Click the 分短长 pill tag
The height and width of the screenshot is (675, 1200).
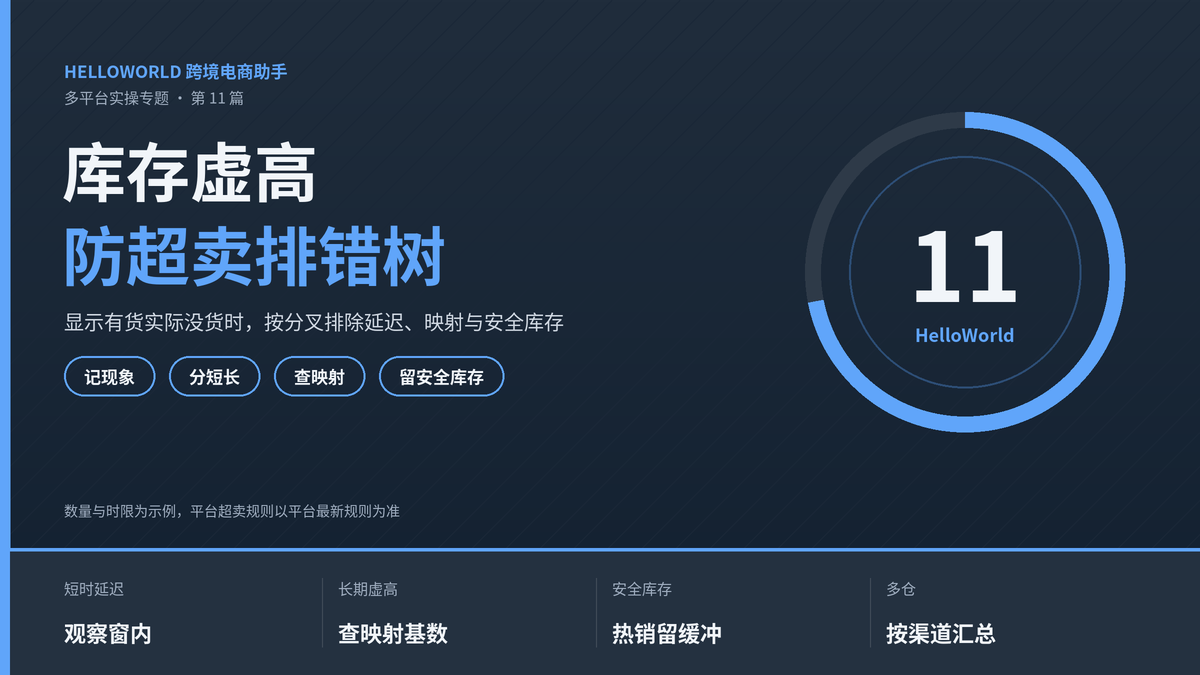[x=215, y=377]
